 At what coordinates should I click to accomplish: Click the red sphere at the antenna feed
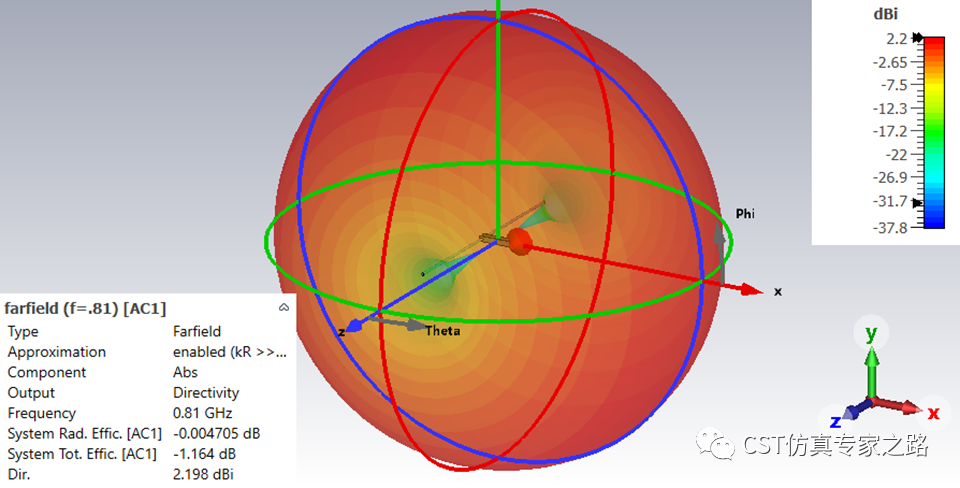[x=519, y=241]
